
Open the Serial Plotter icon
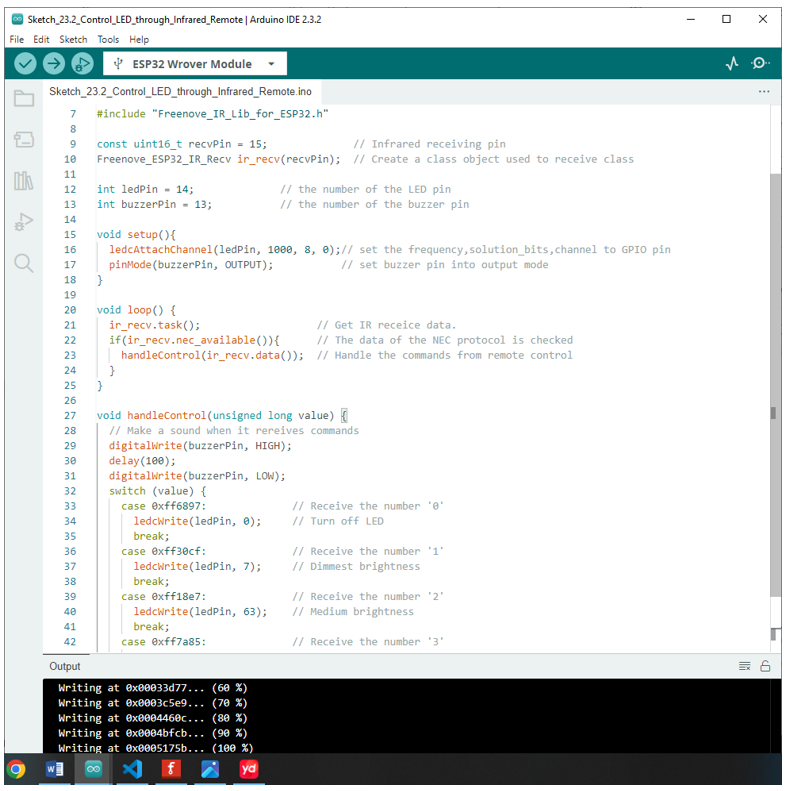pyautogui.click(x=732, y=64)
